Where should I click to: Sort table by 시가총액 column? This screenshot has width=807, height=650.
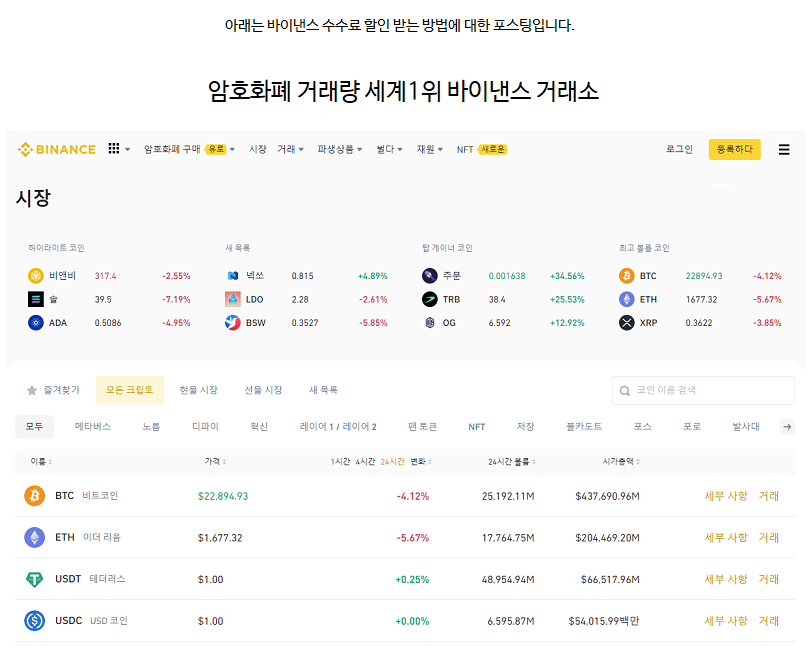[x=621, y=461]
